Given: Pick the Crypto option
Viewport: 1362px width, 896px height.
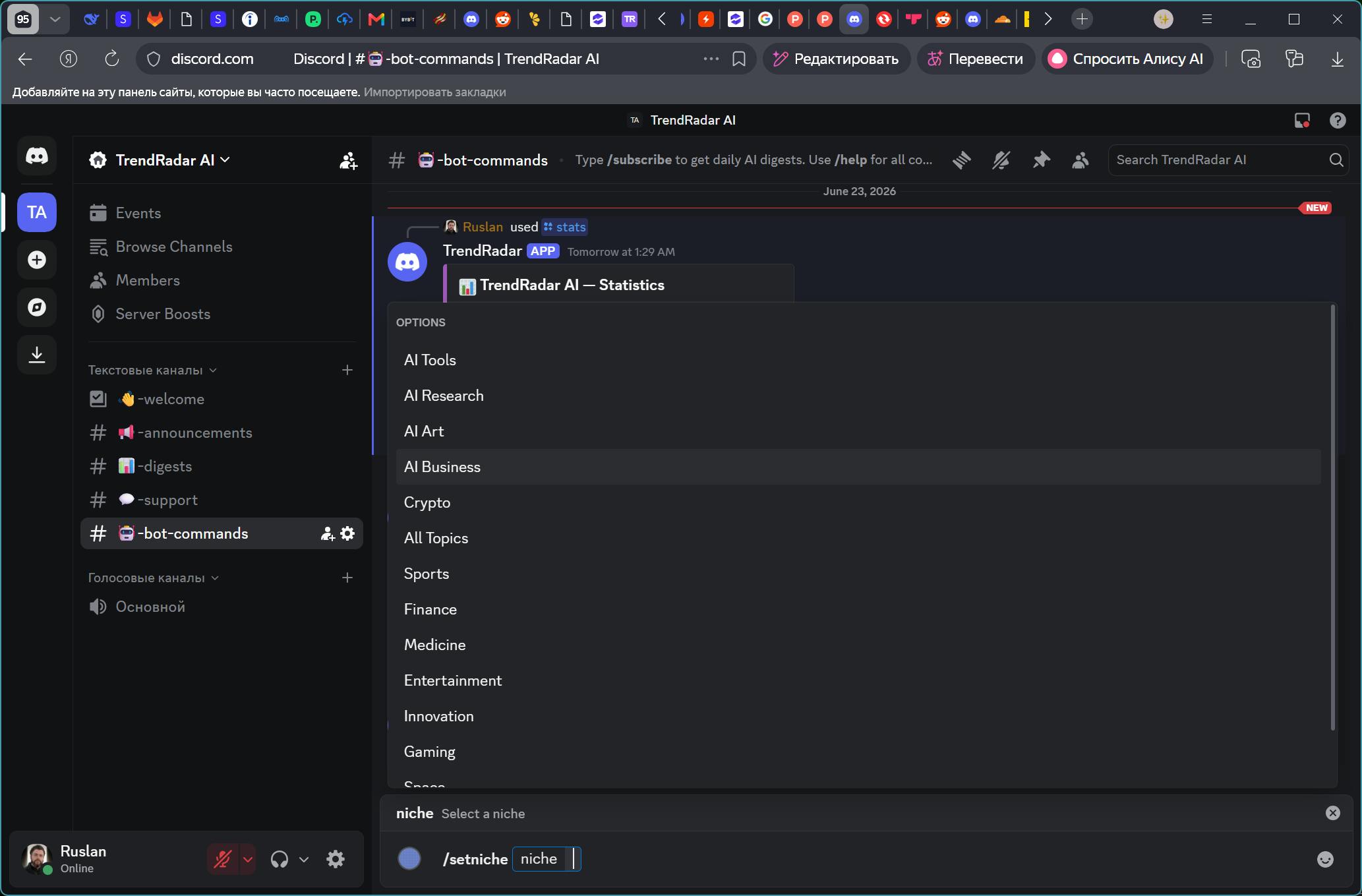Looking at the screenshot, I should point(858,502).
